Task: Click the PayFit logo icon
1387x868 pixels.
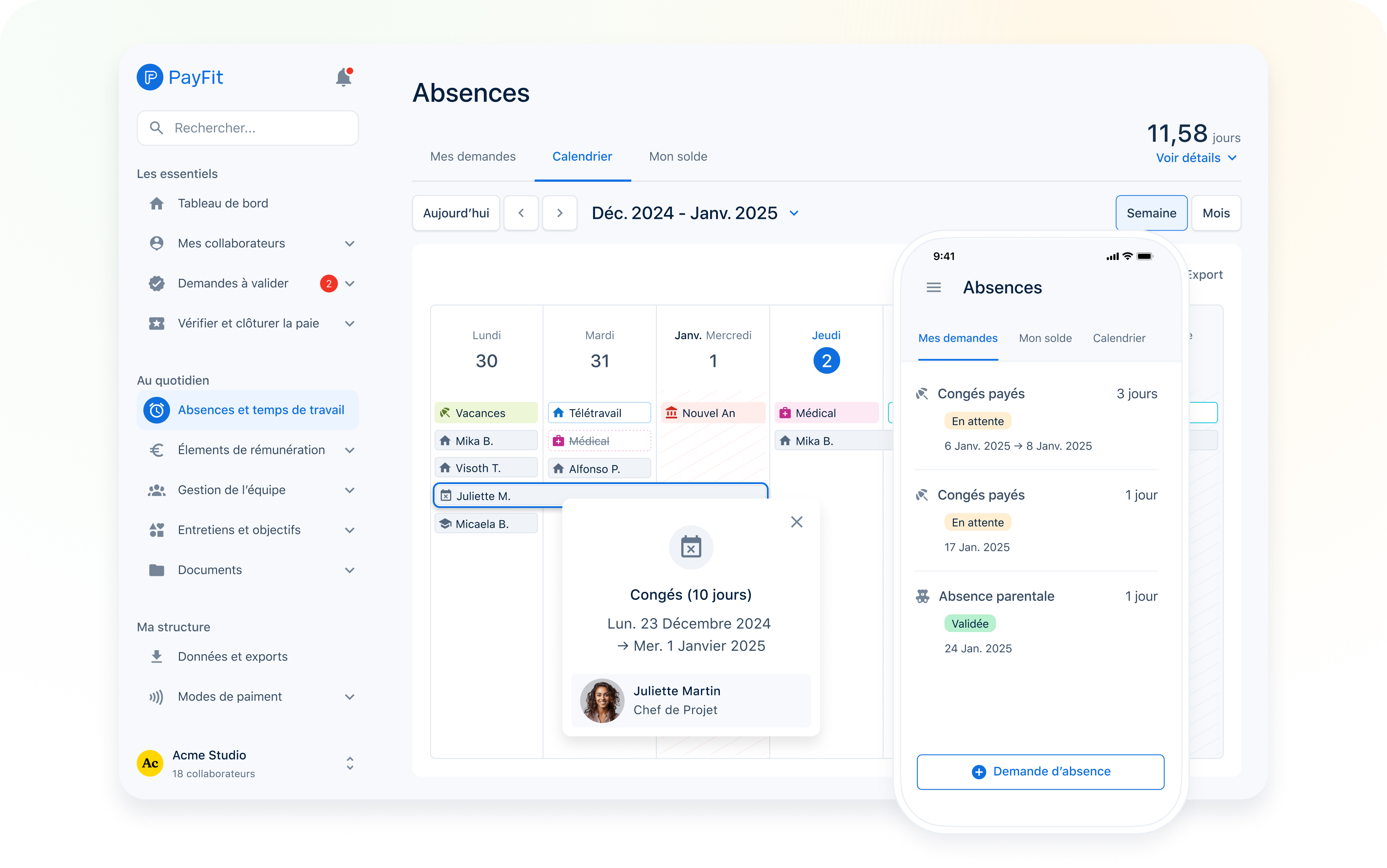Action: pyautogui.click(x=150, y=77)
